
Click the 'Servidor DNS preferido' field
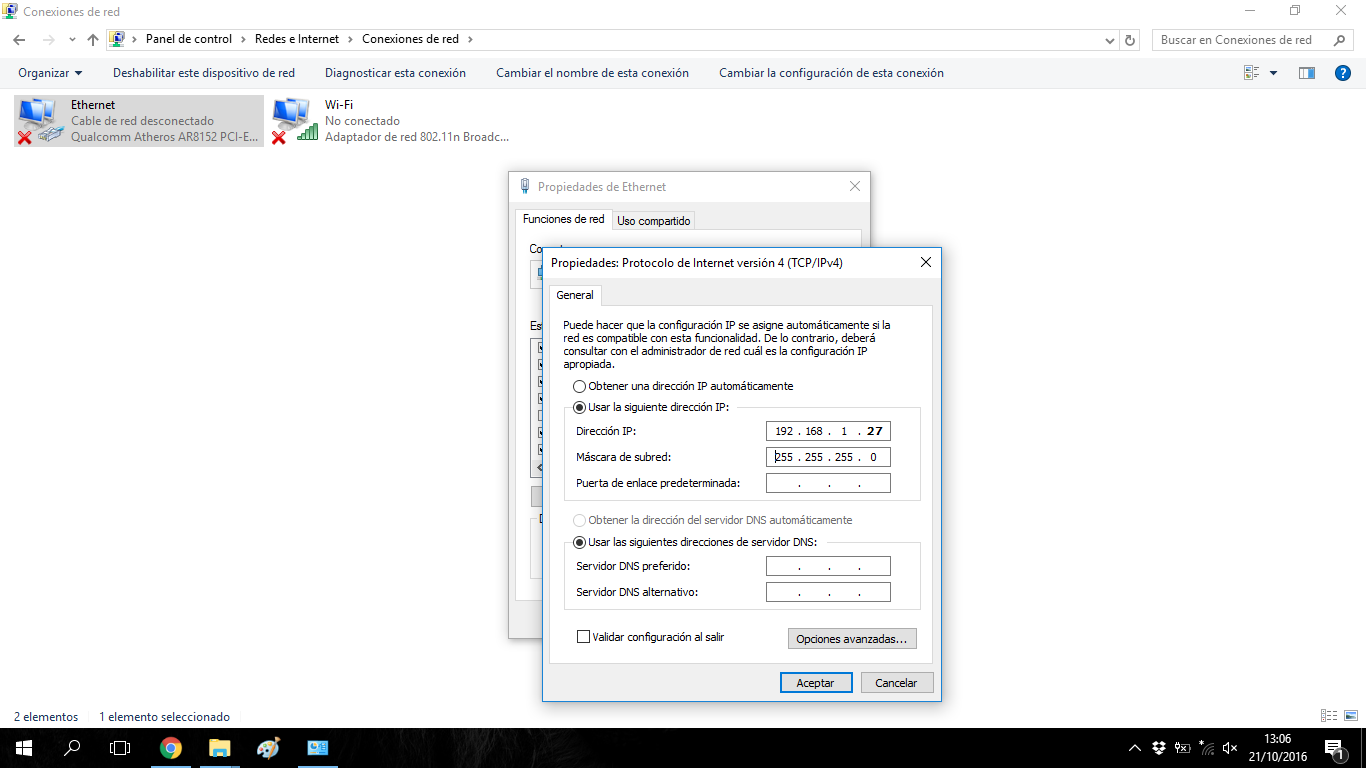click(x=828, y=567)
